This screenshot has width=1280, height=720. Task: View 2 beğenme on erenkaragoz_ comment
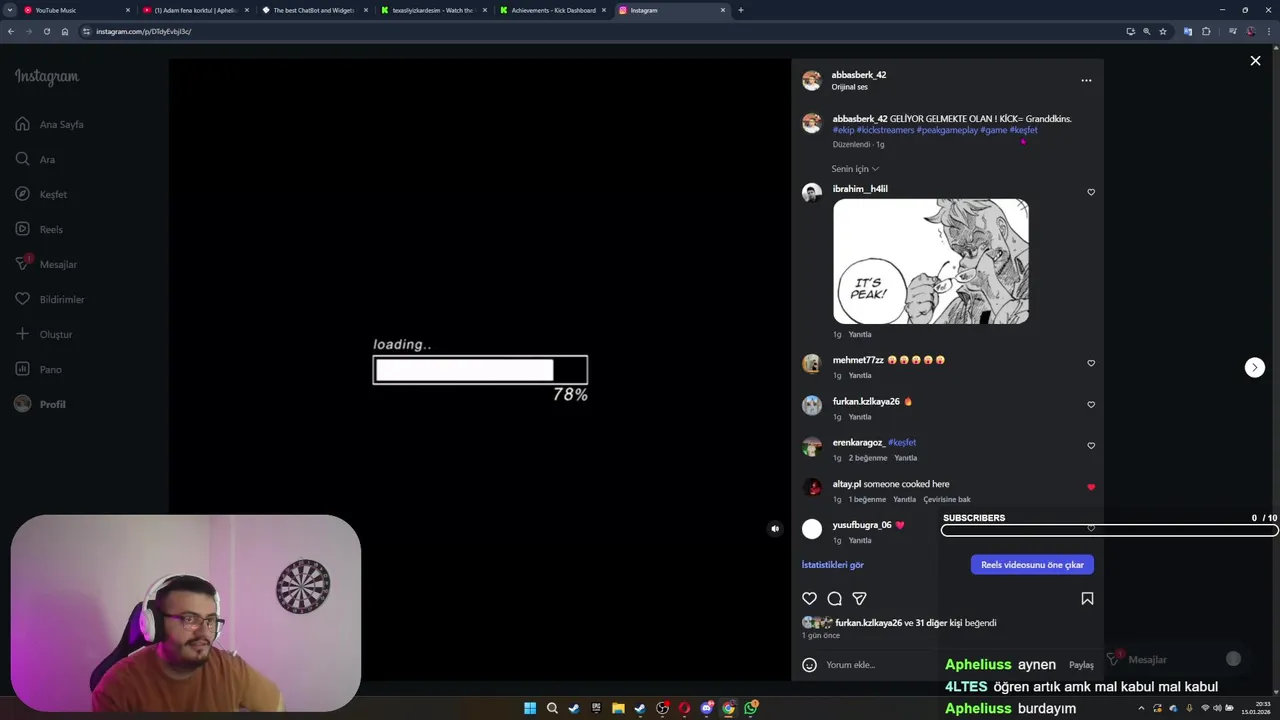click(868, 458)
